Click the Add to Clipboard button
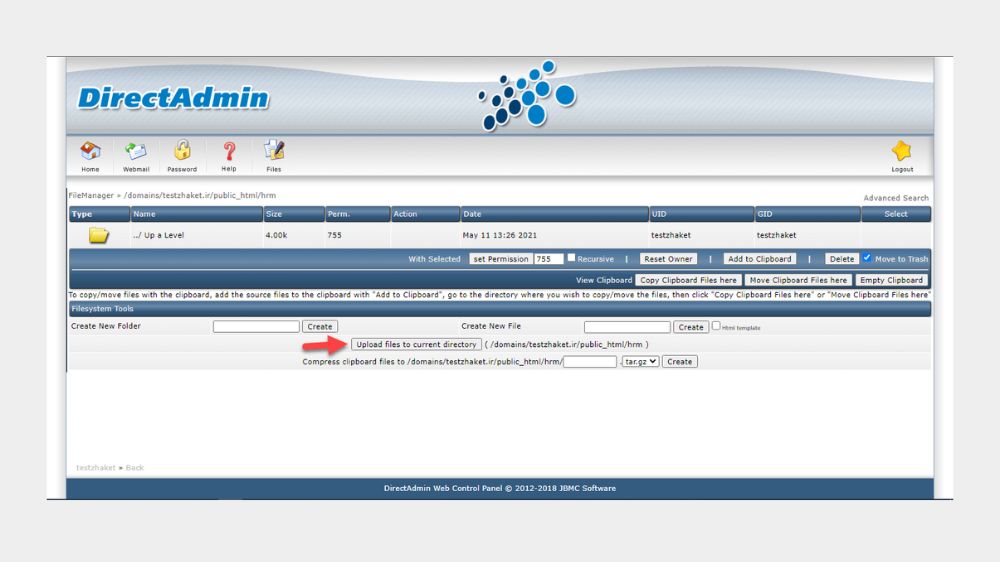 click(x=760, y=259)
